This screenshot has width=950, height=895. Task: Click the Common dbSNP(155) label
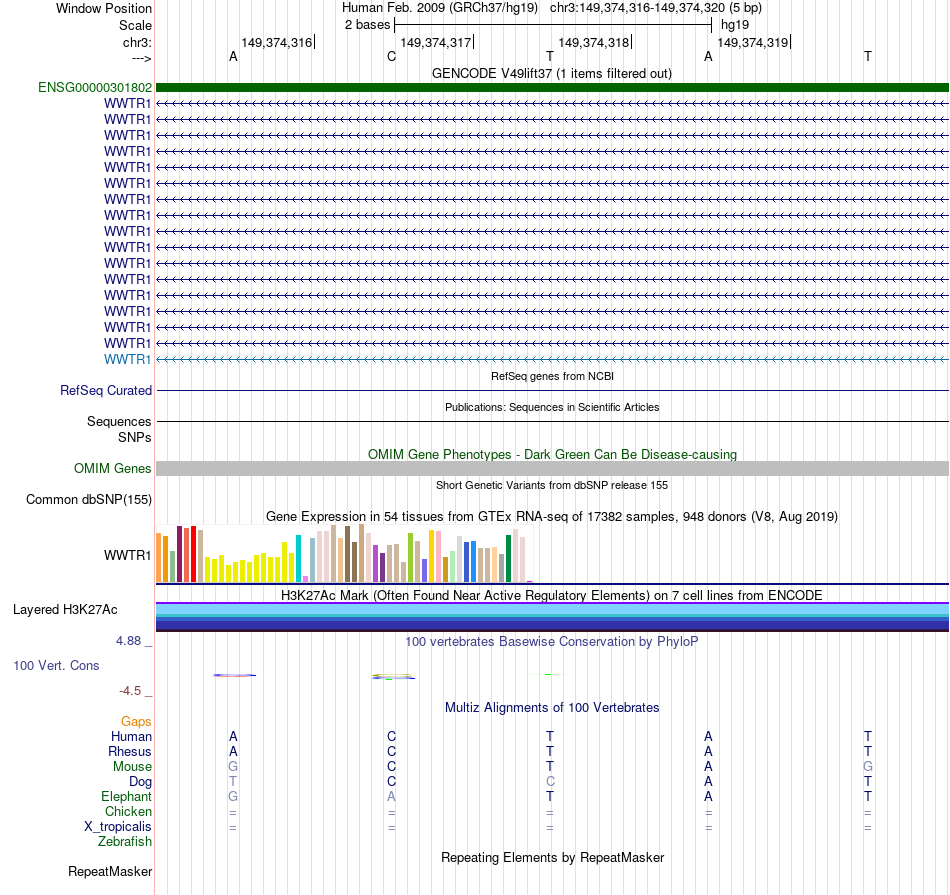coord(88,499)
